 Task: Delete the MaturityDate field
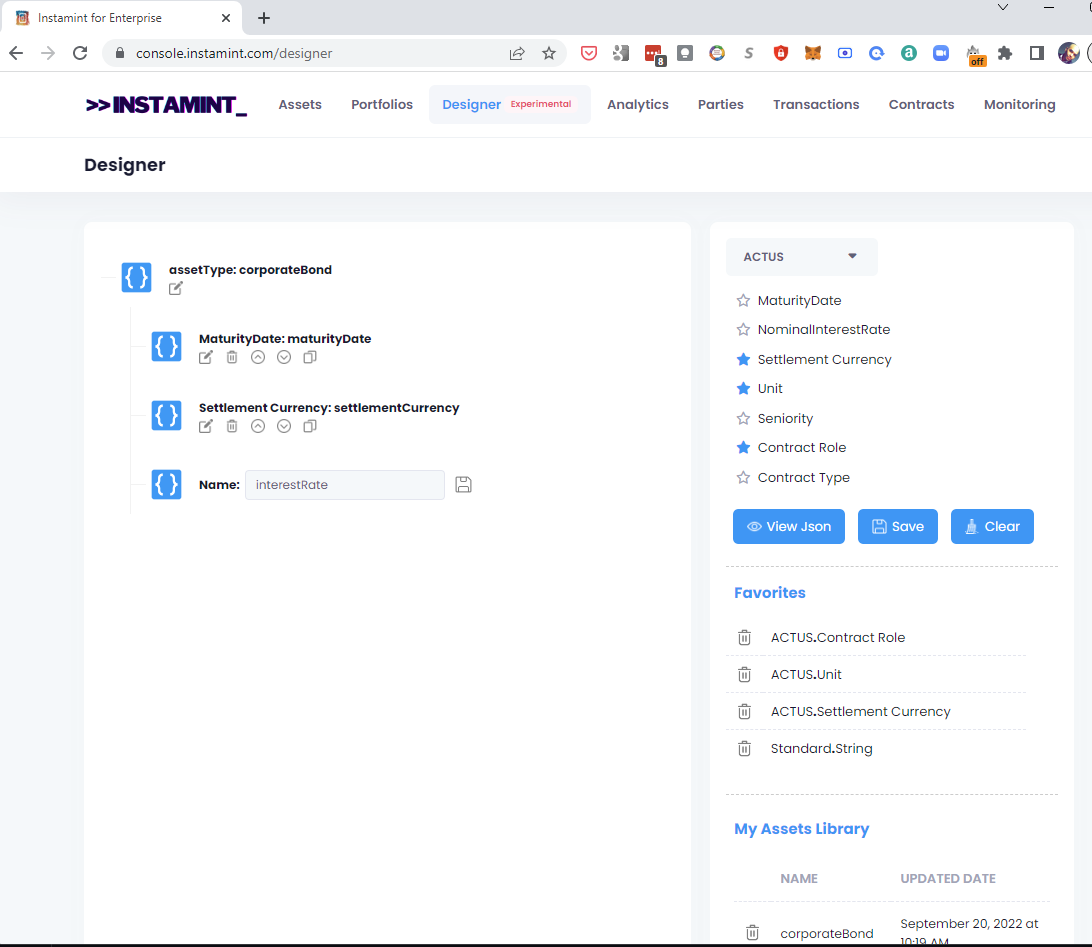(232, 357)
